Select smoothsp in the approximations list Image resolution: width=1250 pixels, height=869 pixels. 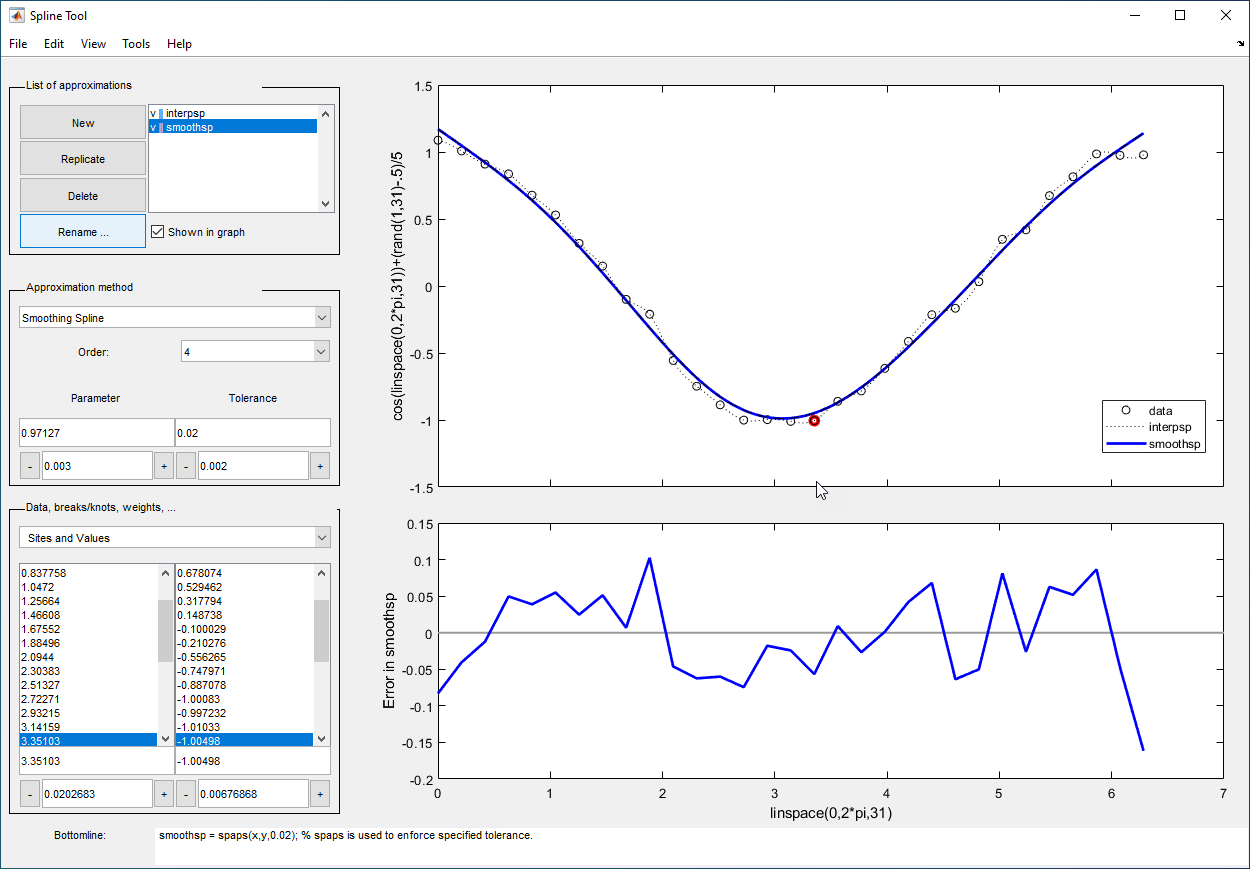[190, 127]
